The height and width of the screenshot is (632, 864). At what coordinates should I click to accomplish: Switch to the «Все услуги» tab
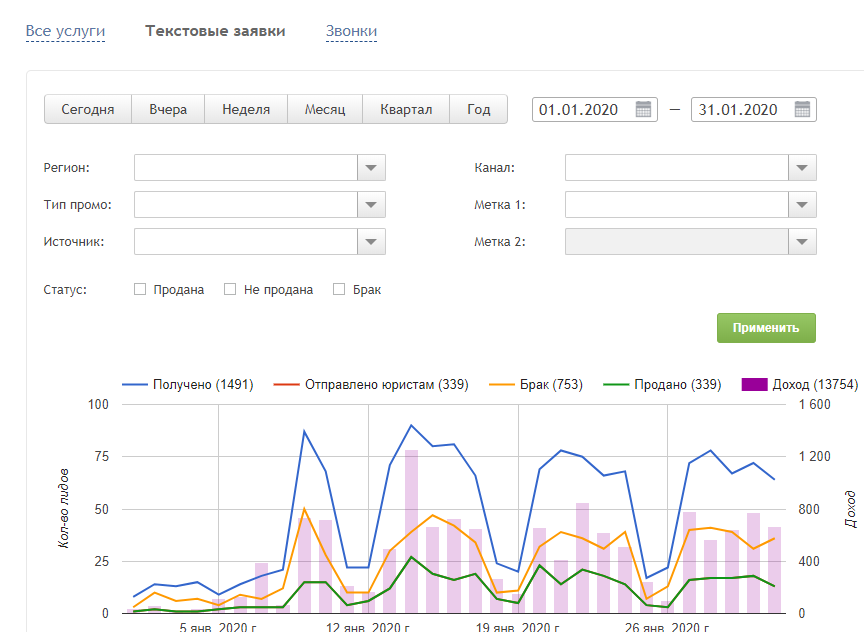click(65, 31)
